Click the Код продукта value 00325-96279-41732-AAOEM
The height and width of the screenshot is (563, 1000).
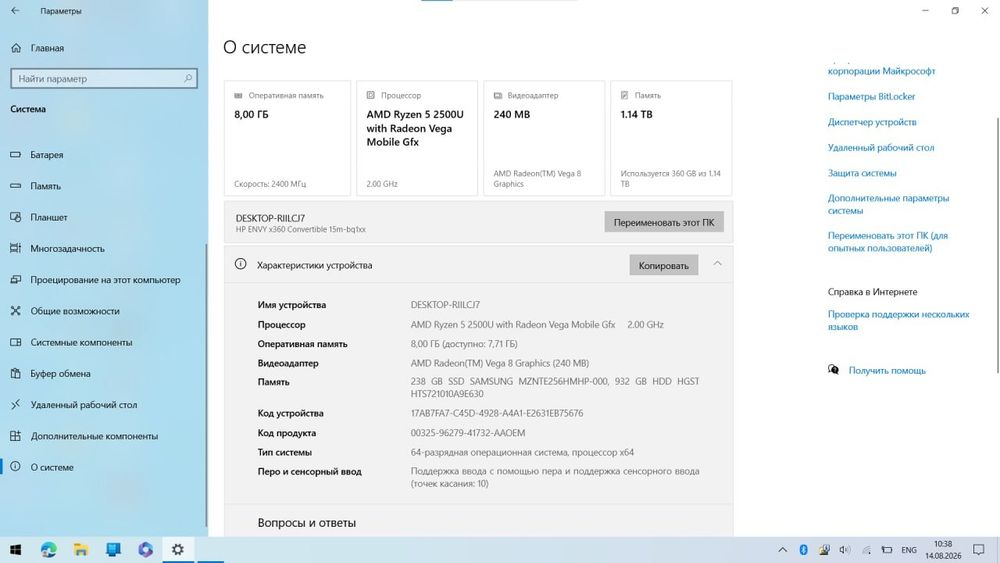point(468,433)
